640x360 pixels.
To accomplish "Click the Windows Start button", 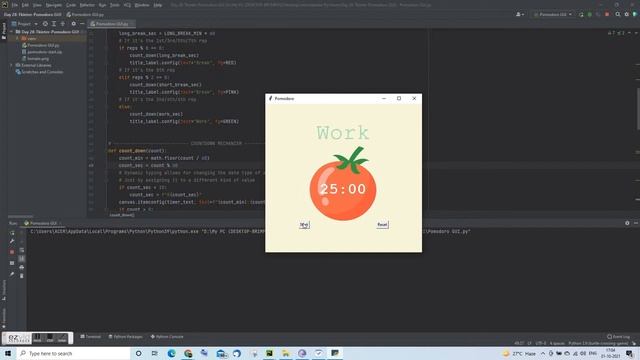I will (8, 353).
